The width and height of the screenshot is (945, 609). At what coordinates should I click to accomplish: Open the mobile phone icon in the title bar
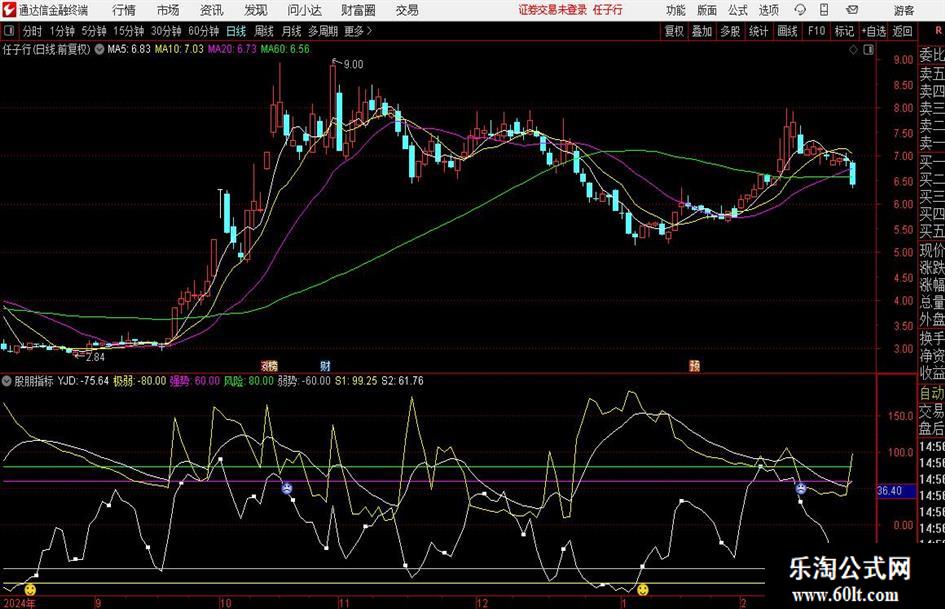point(824,10)
